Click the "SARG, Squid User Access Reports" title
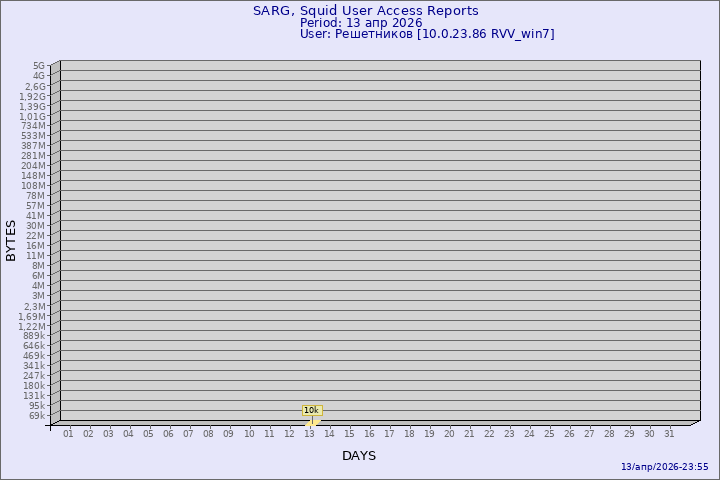 [x=365, y=11]
